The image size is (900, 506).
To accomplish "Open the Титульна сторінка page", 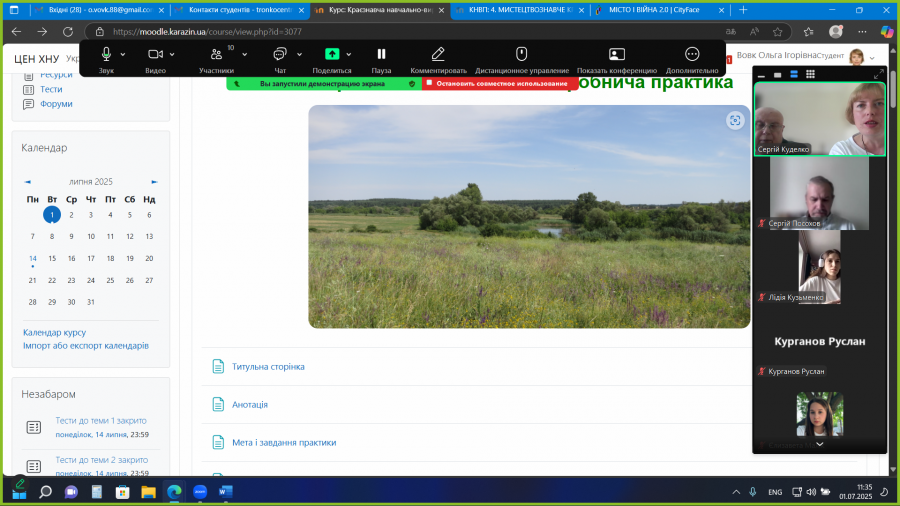I will pos(268,367).
